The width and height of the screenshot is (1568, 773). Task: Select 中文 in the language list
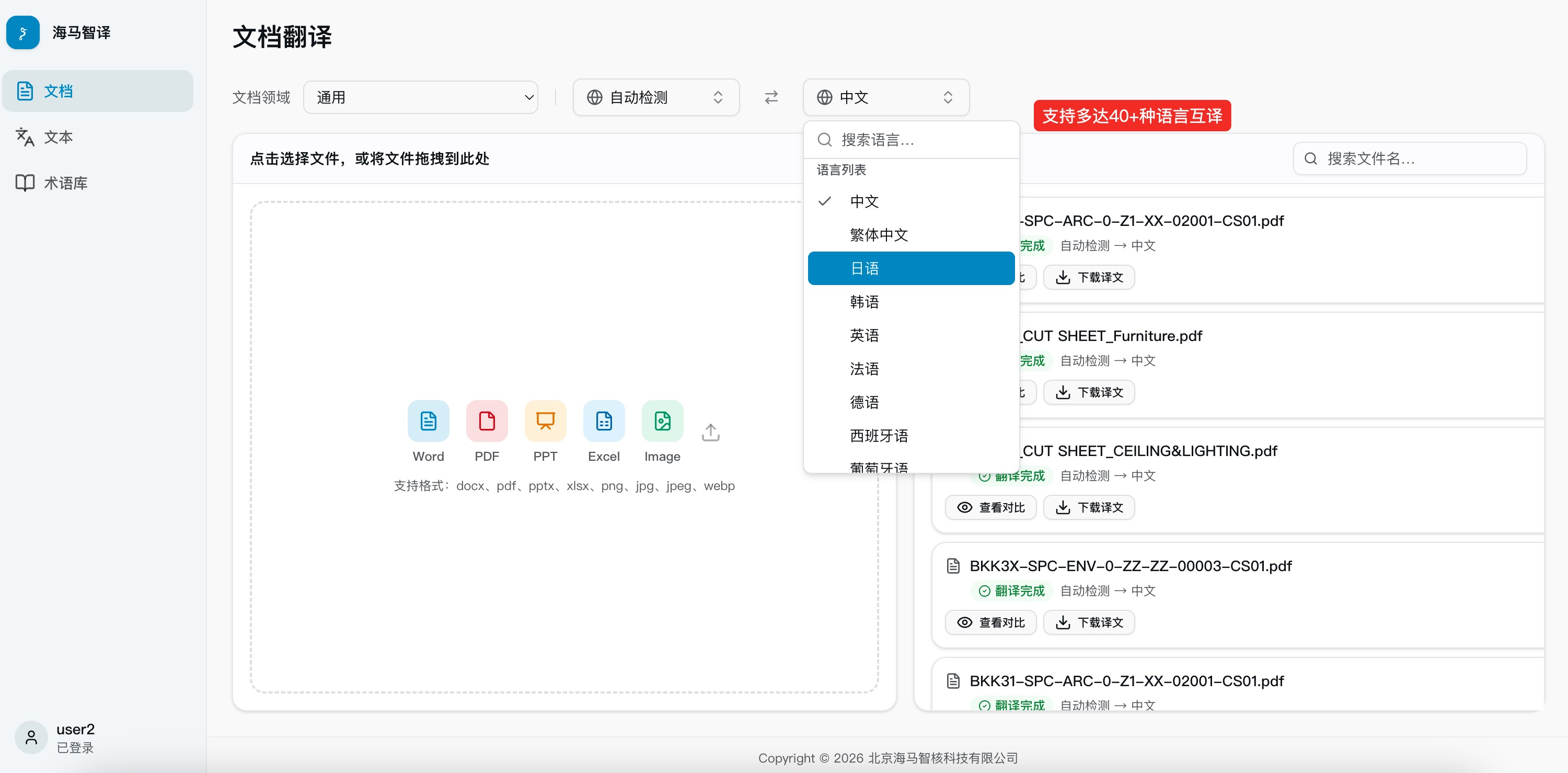pyautogui.click(x=911, y=202)
